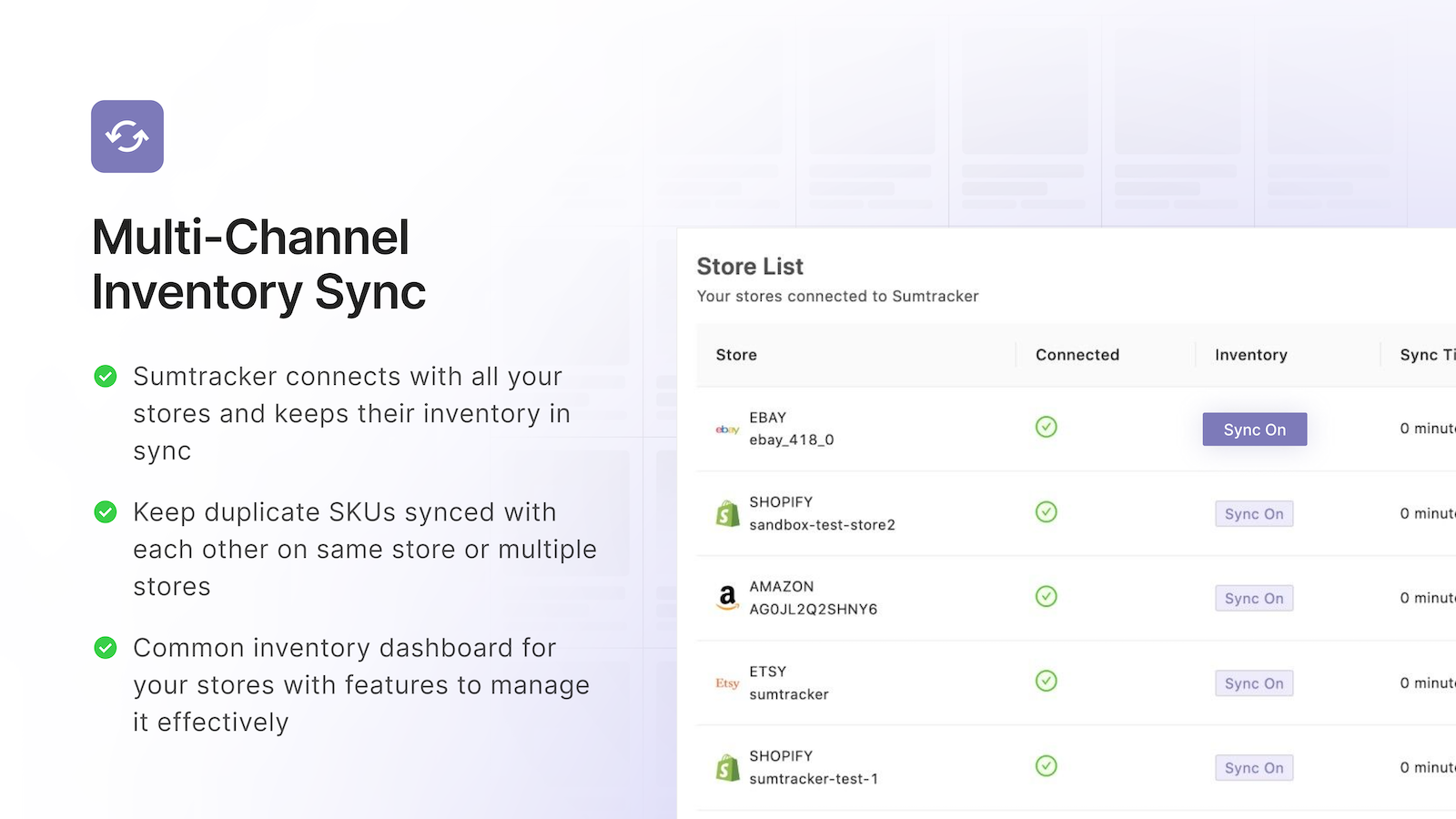Click the Store column header

(x=736, y=355)
